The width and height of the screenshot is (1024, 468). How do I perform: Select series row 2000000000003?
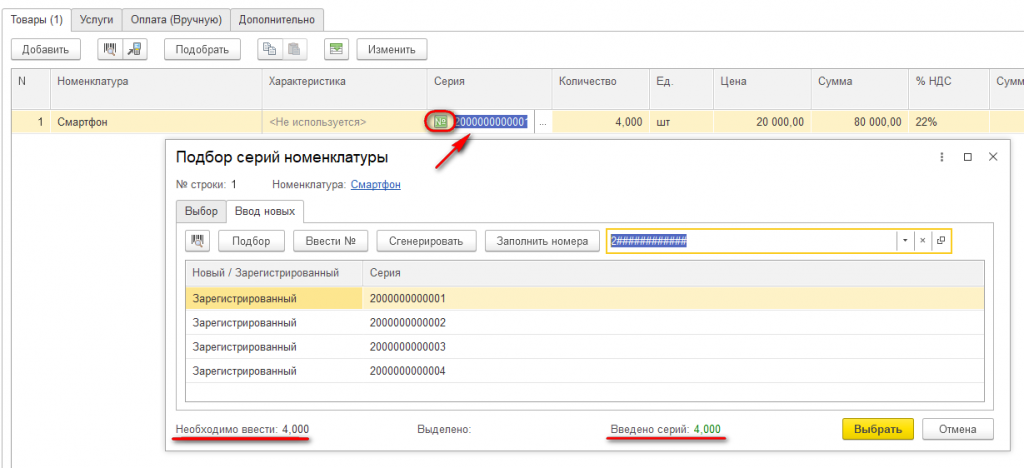pyautogui.click(x=585, y=347)
